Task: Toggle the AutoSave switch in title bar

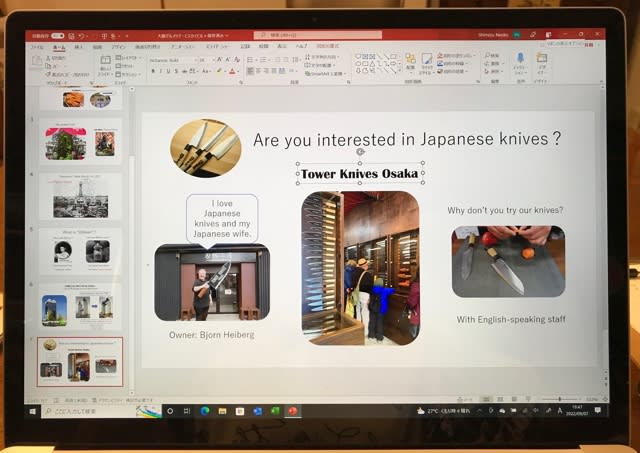Action: 58,36
